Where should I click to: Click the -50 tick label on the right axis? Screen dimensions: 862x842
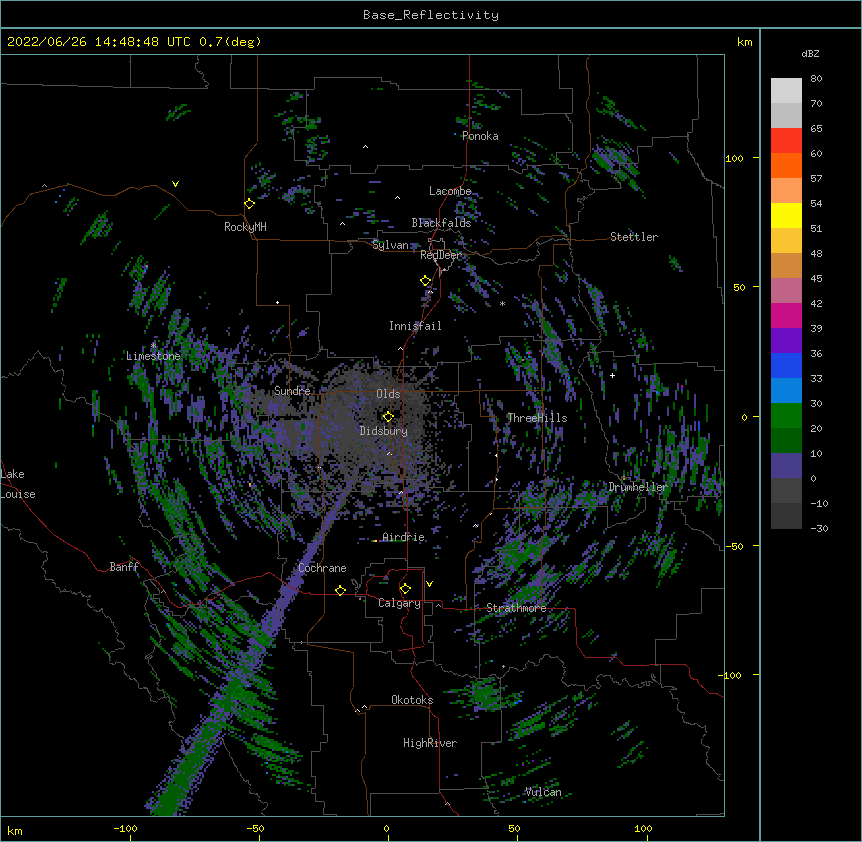[x=734, y=546]
